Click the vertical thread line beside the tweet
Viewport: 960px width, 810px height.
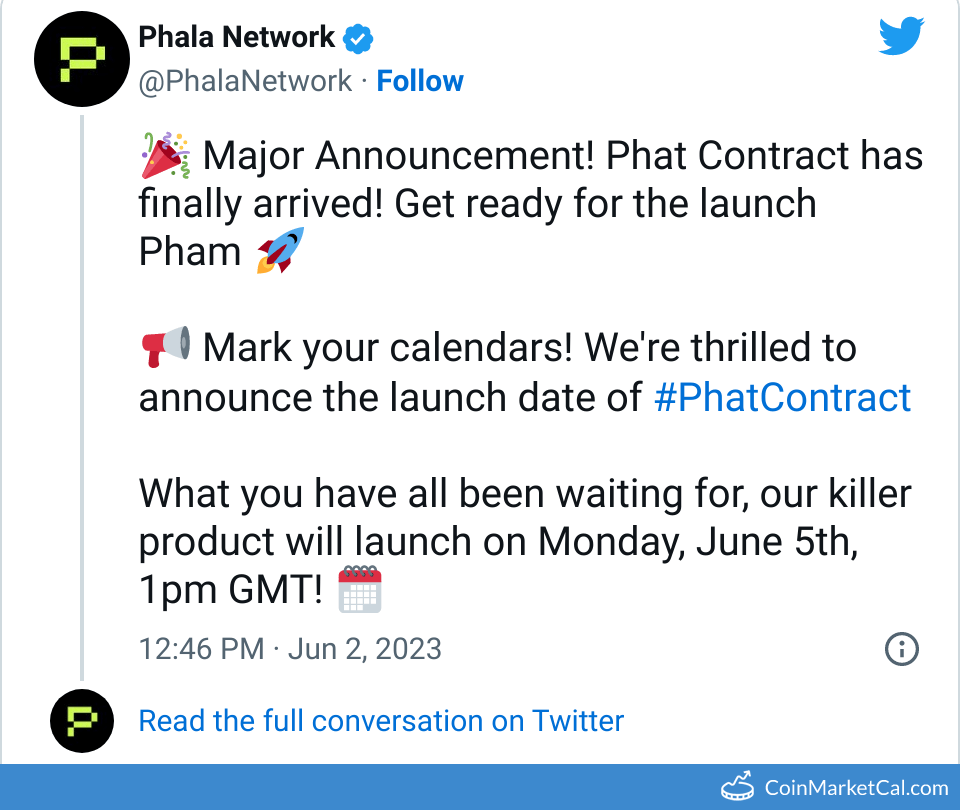81,400
